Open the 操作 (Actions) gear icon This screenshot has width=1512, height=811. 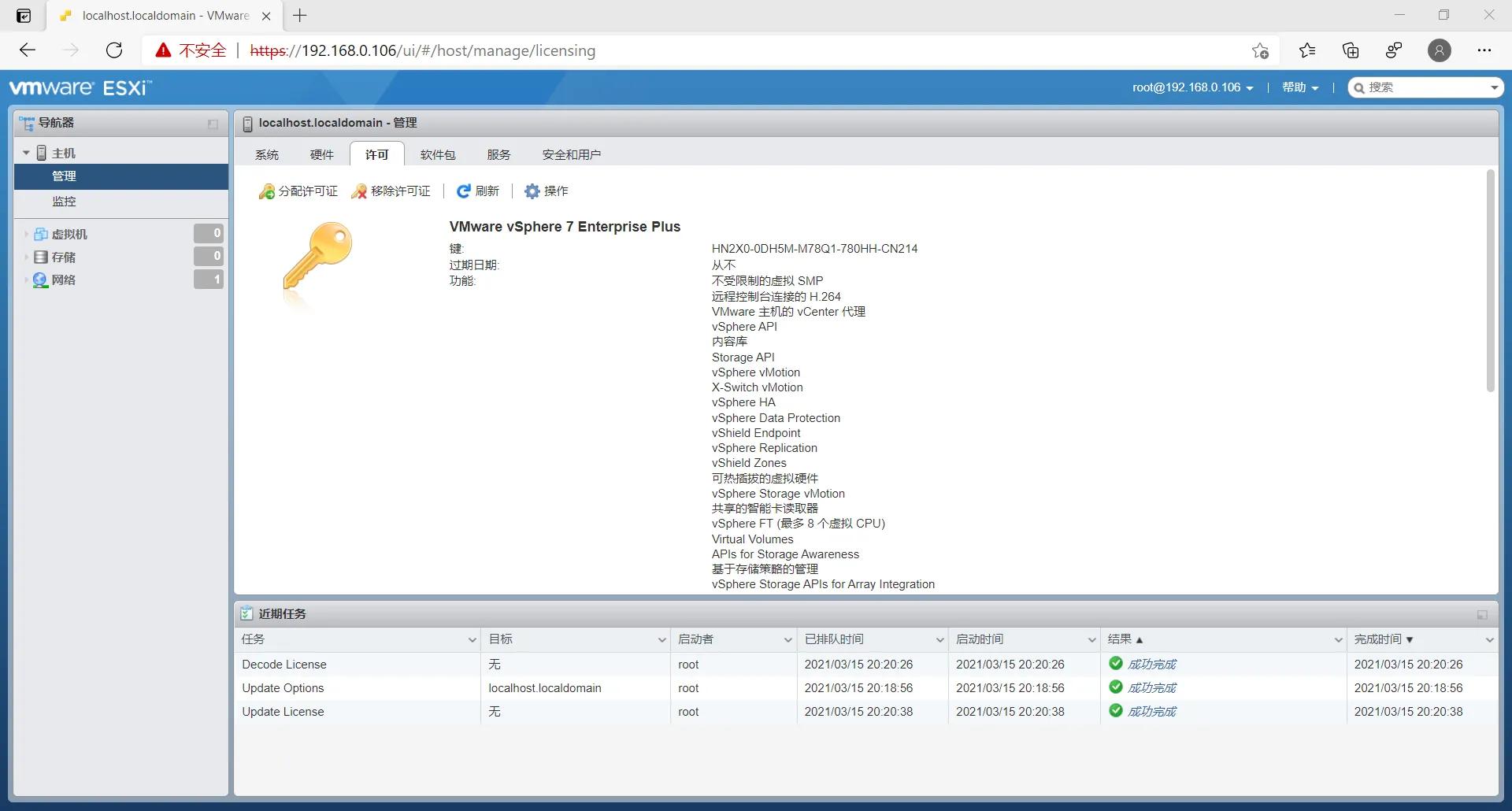(x=532, y=191)
